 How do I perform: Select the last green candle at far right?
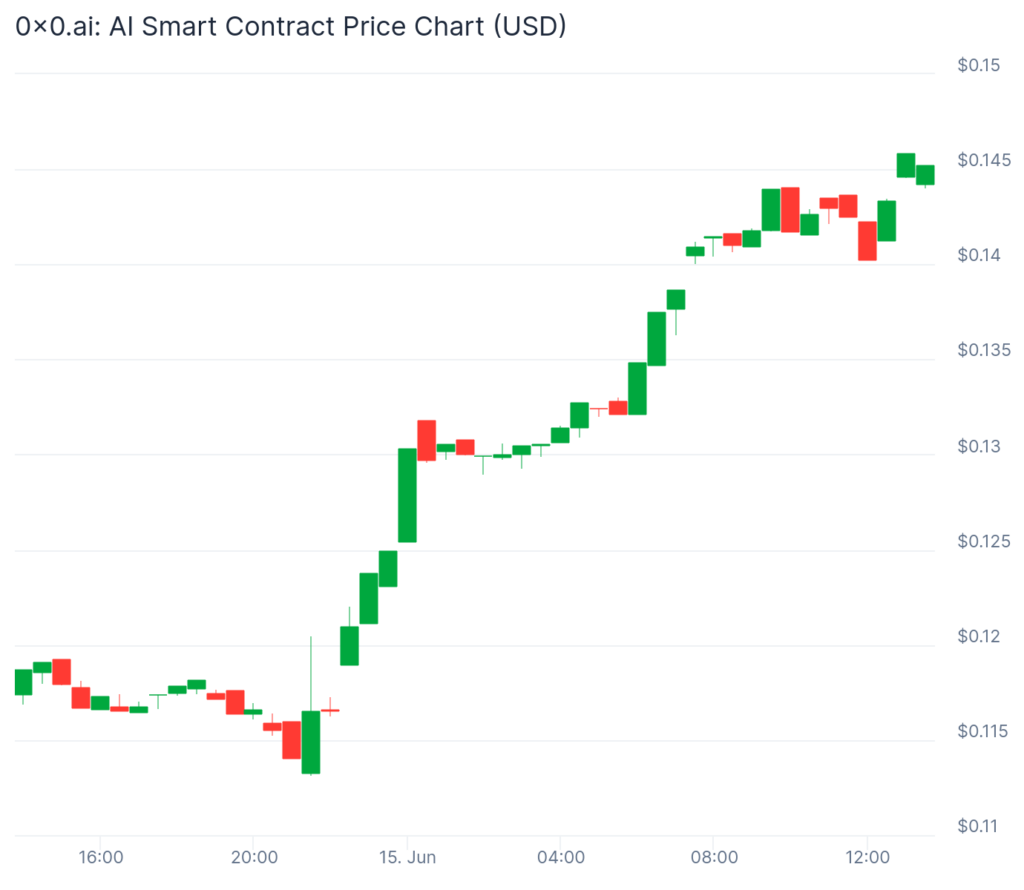925,175
